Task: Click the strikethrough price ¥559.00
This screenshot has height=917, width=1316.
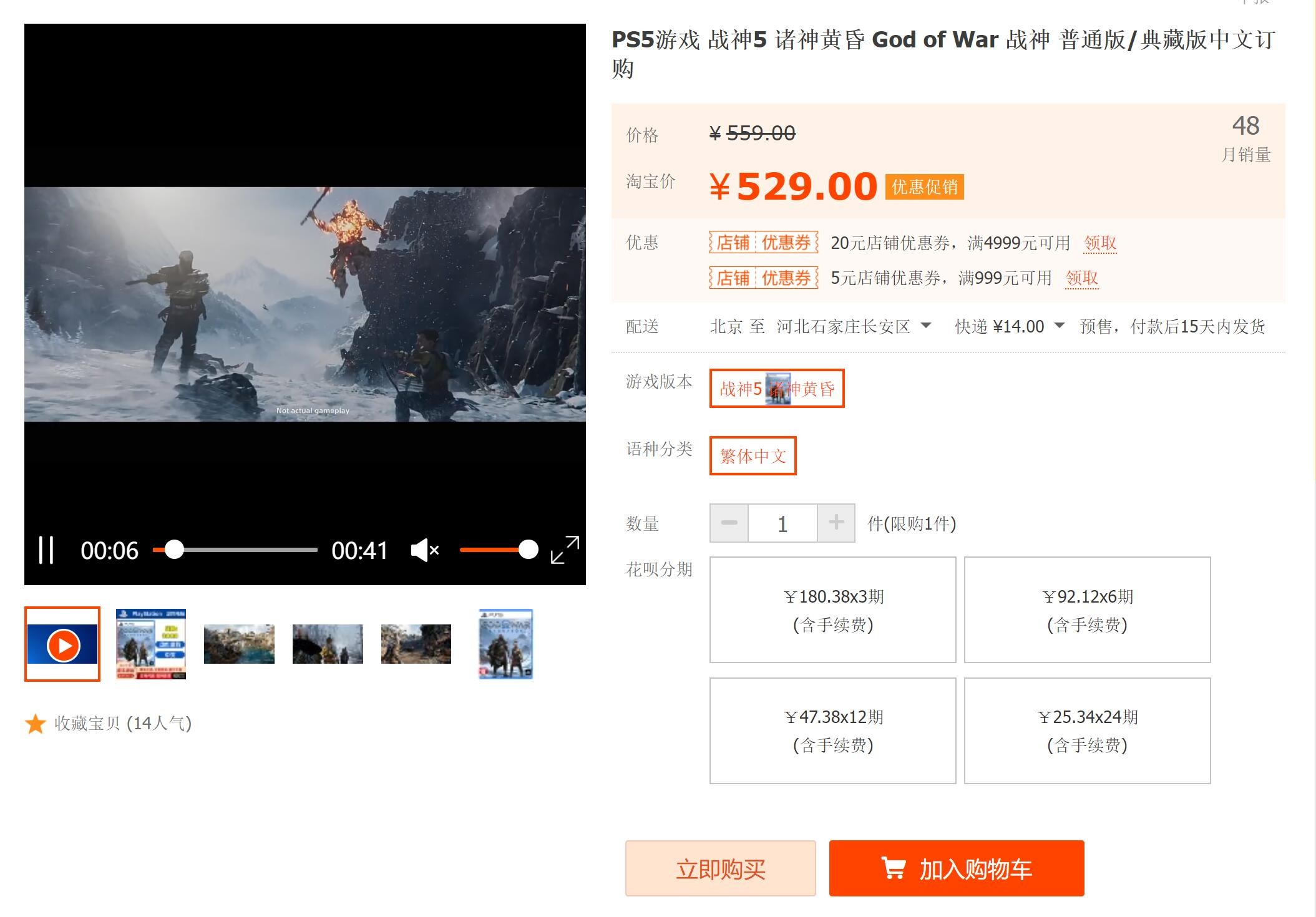Action: (x=753, y=133)
